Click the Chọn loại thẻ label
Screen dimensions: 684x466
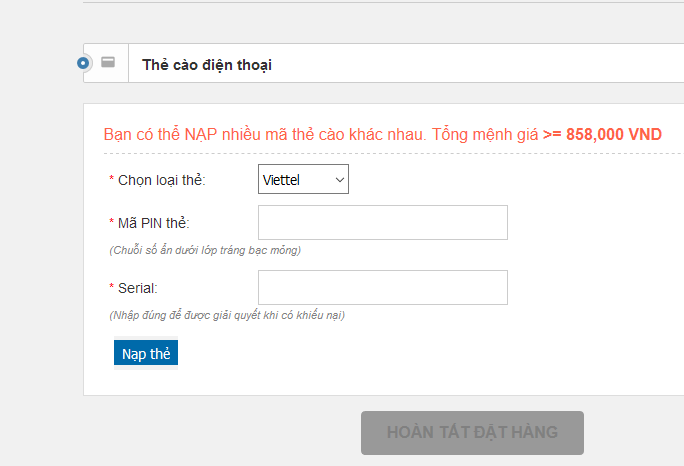[x=163, y=180]
